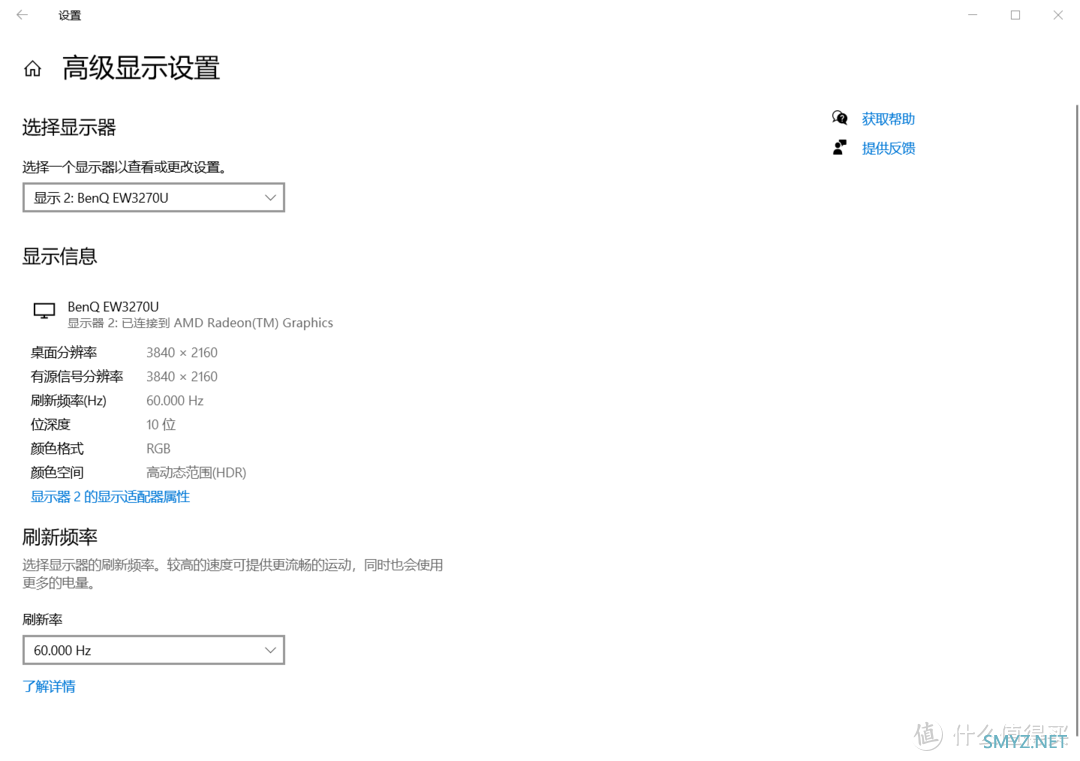Click the 颜色格式 label
Viewport: 1080px width, 761px height.
(x=57, y=449)
